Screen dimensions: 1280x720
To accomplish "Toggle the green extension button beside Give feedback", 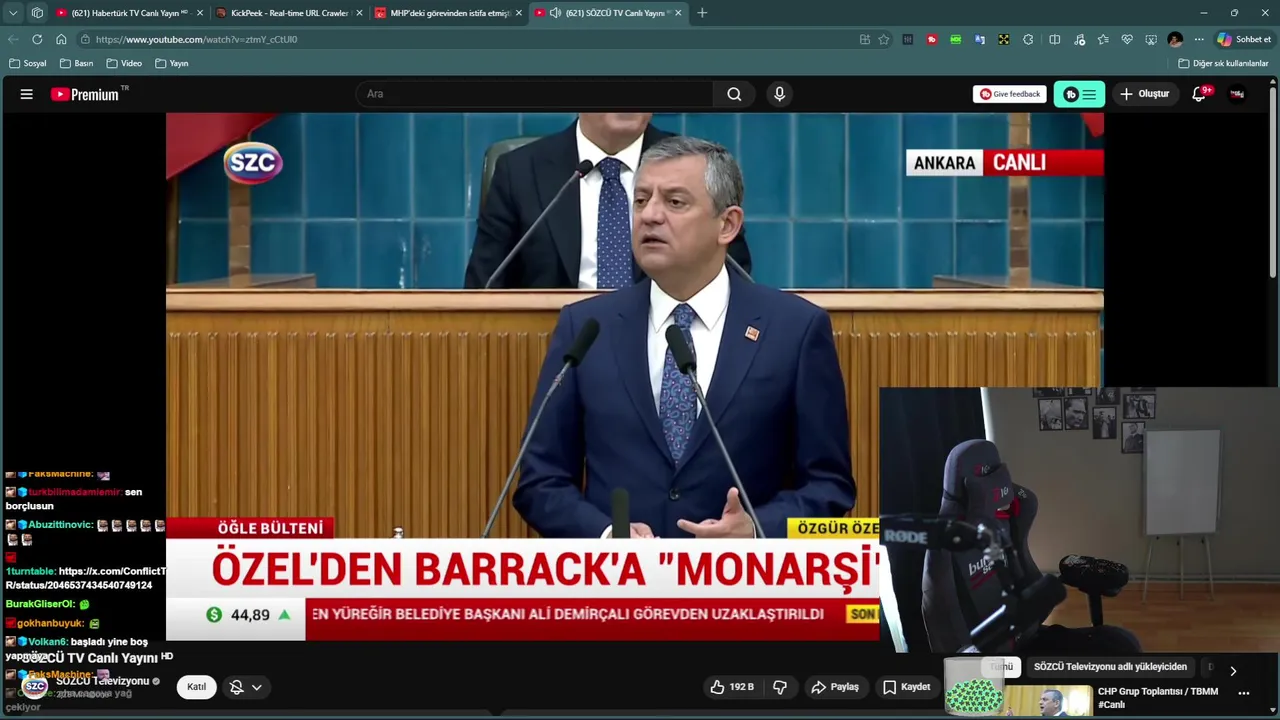I will click(1079, 94).
